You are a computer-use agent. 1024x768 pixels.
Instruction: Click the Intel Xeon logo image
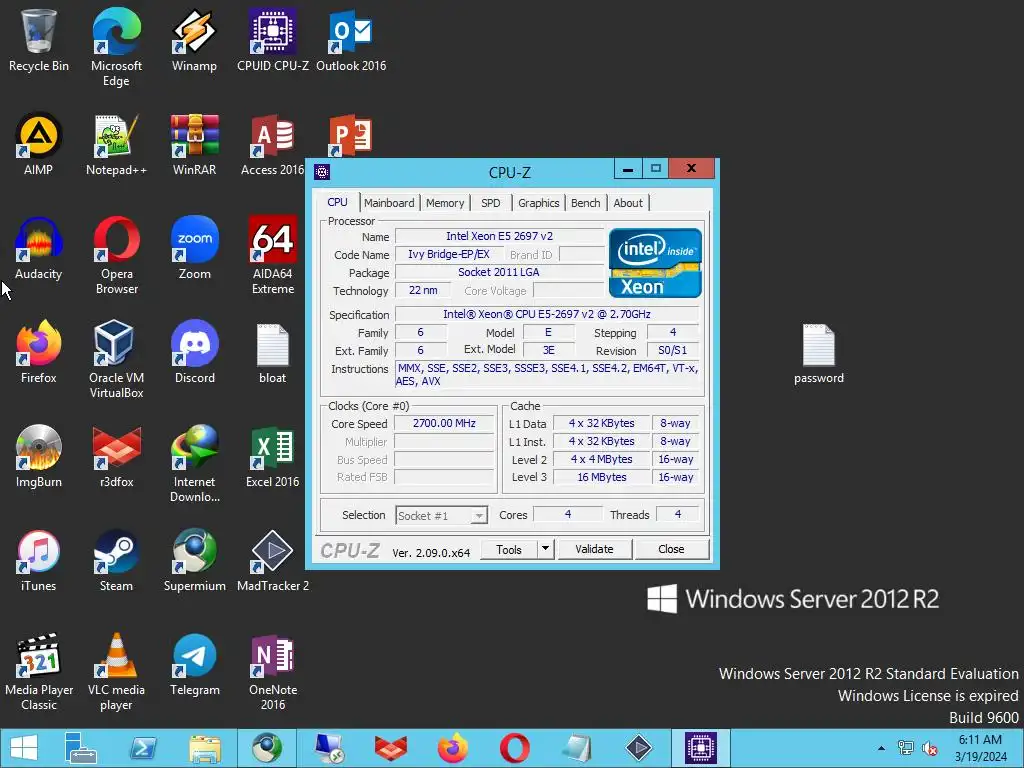(x=655, y=263)
